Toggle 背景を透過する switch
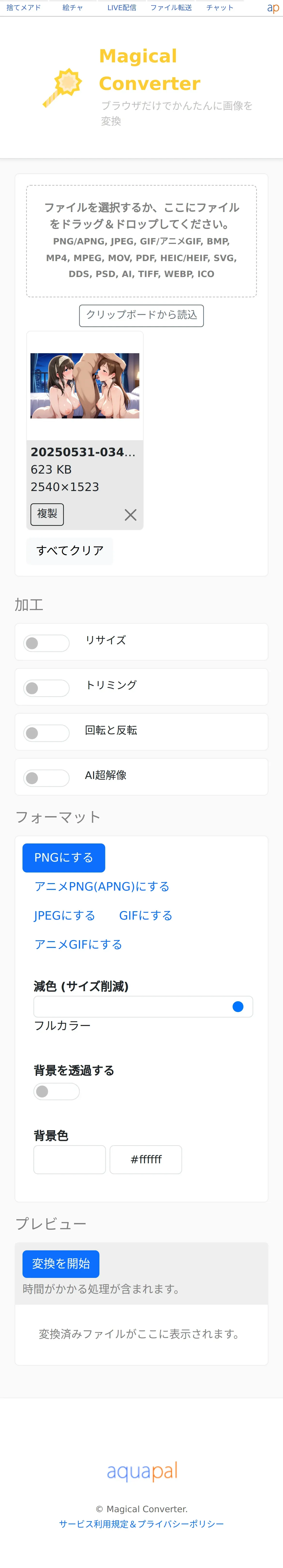 point(57,1092)
